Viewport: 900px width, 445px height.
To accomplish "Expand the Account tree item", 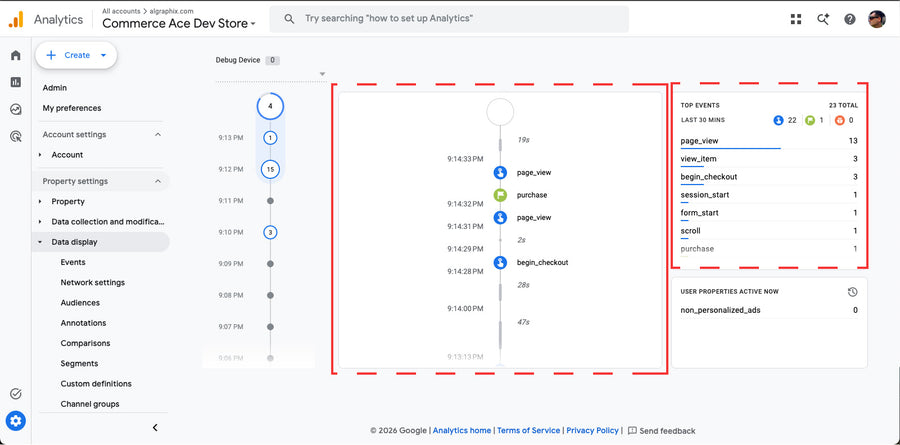I will point(40,155).
